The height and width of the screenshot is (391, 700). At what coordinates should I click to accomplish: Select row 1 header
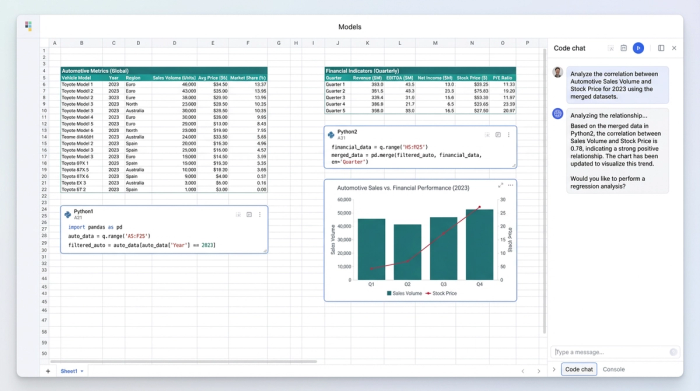click(x=44, y=51)
